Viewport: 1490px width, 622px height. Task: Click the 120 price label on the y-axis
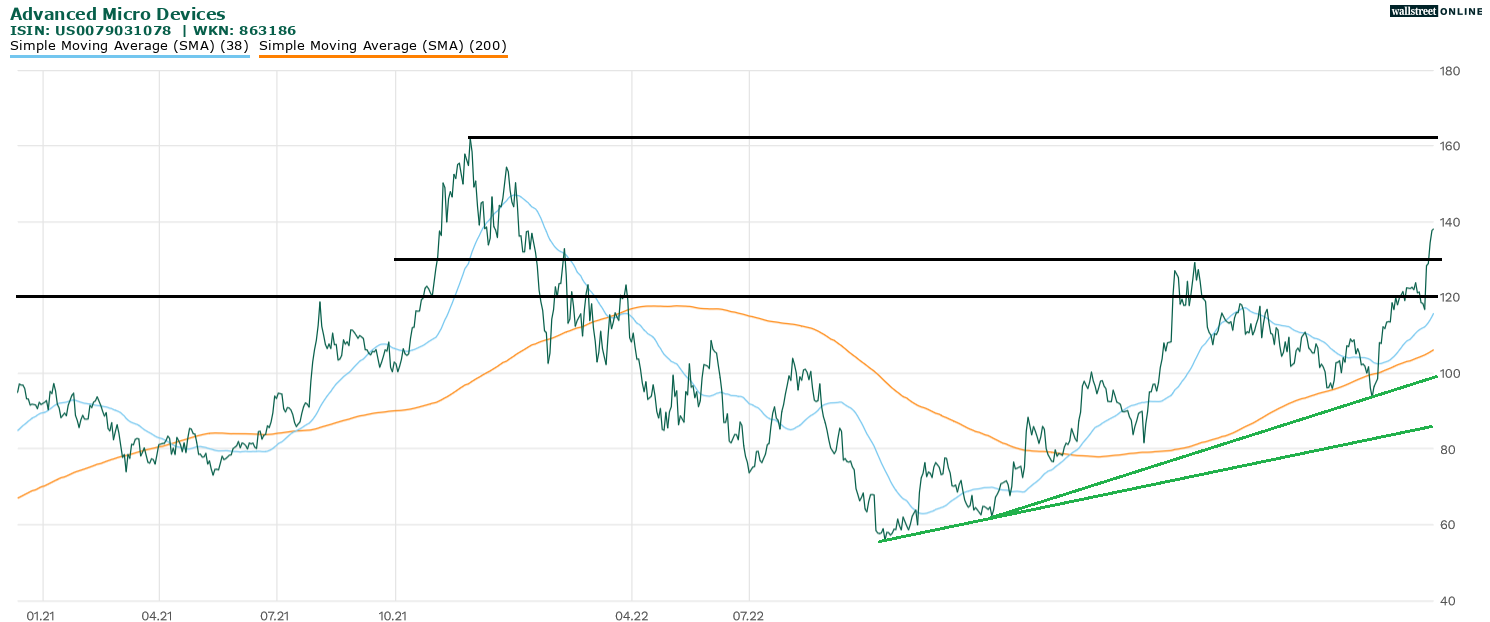pyautogui.click(x=1450, y=298)
